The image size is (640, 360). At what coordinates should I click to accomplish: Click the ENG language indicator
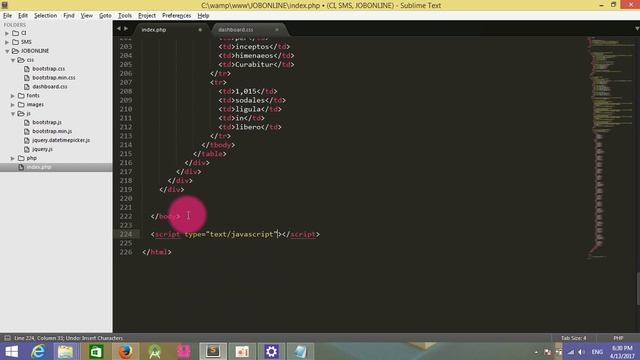[597, 352]
